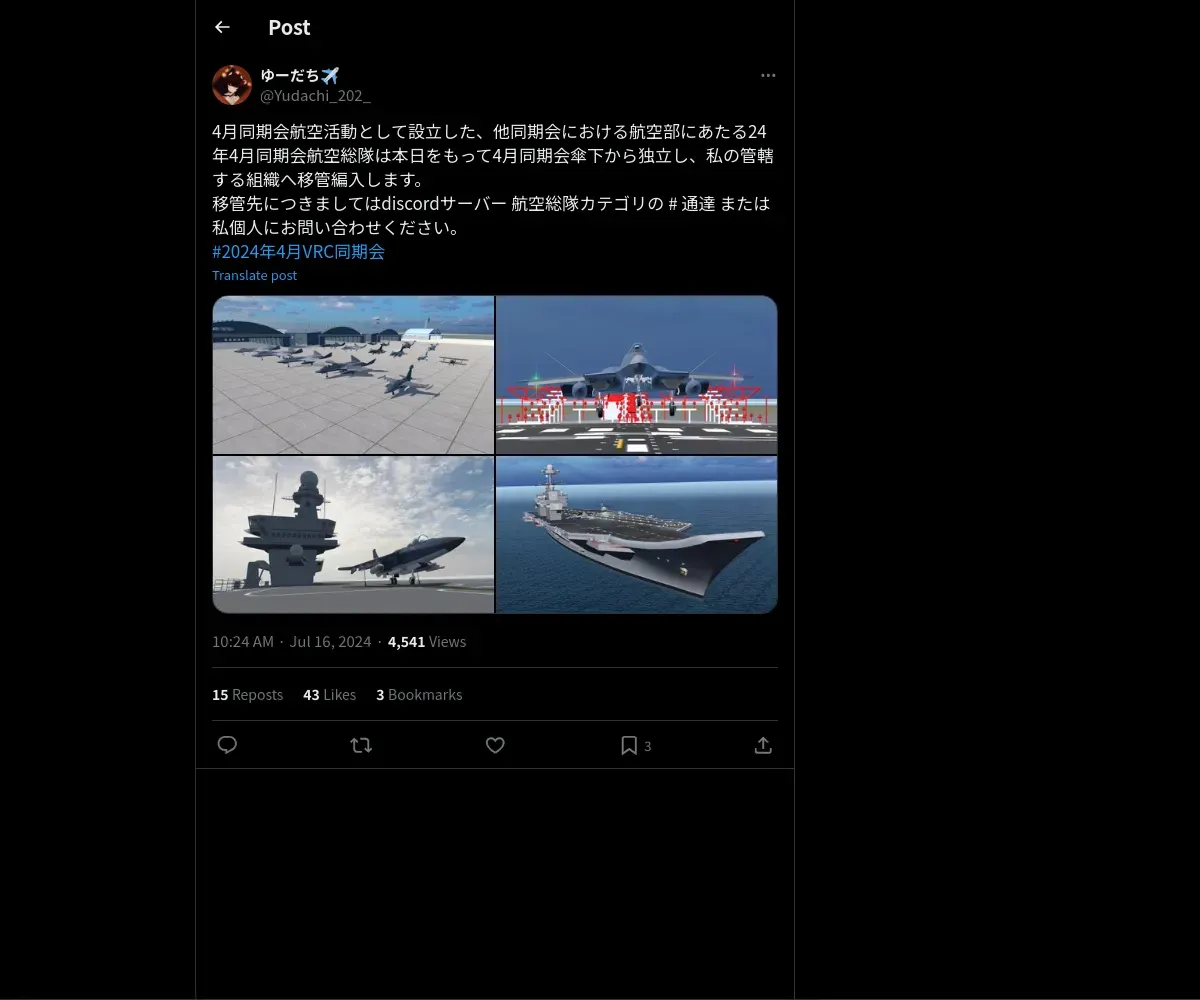View the 43 Likes list
This screenshot has width=1200, height=1000.
coord(329,694)
